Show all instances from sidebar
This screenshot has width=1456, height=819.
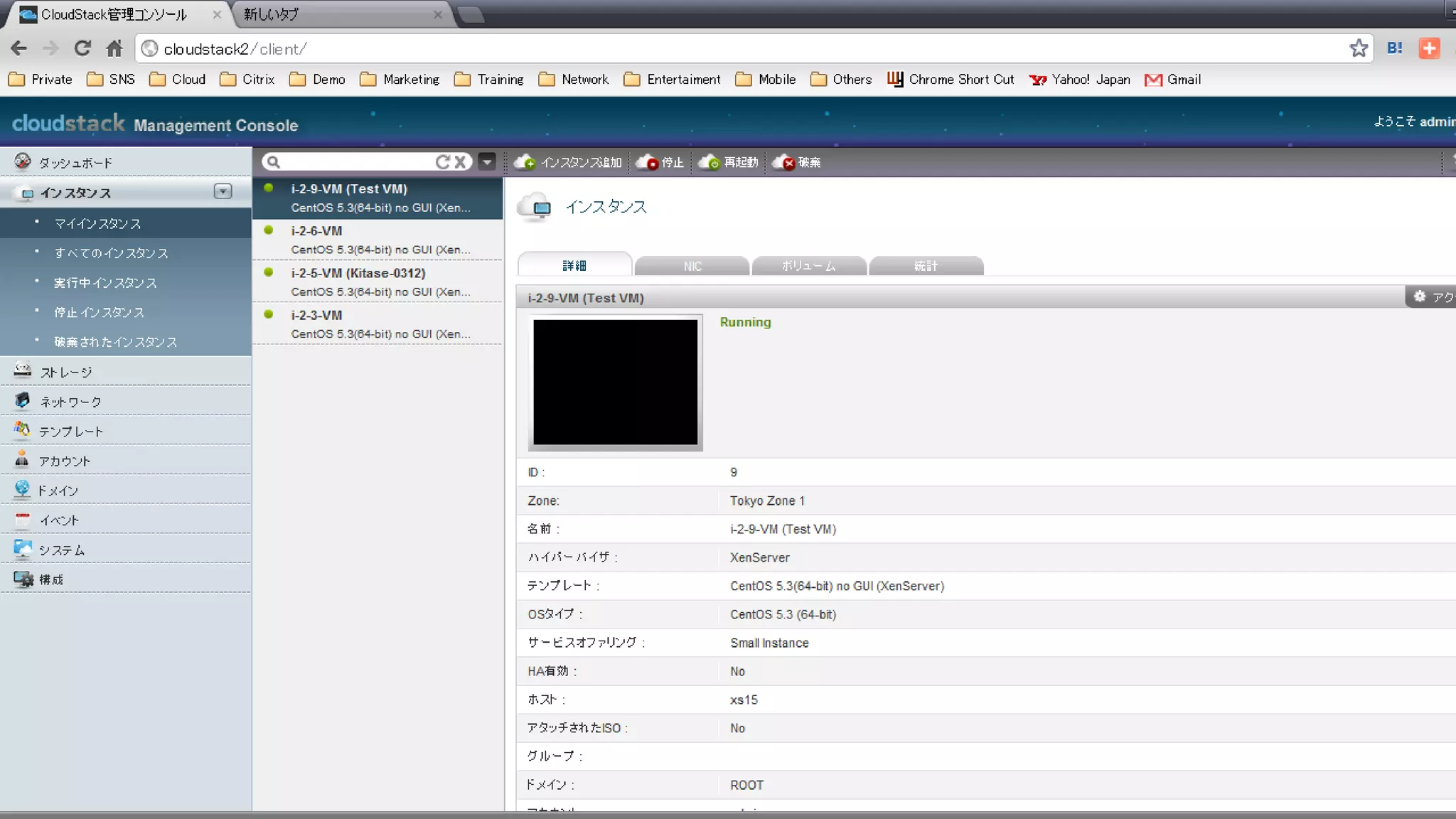pyautogui.click(x=112, y=253)
